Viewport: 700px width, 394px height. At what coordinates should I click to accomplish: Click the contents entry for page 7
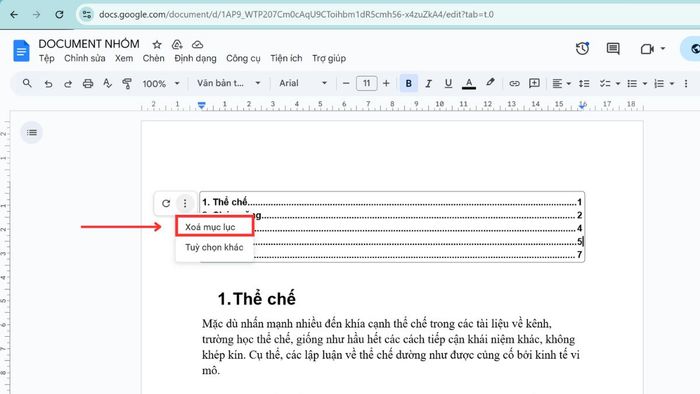[x=418, y=255]
